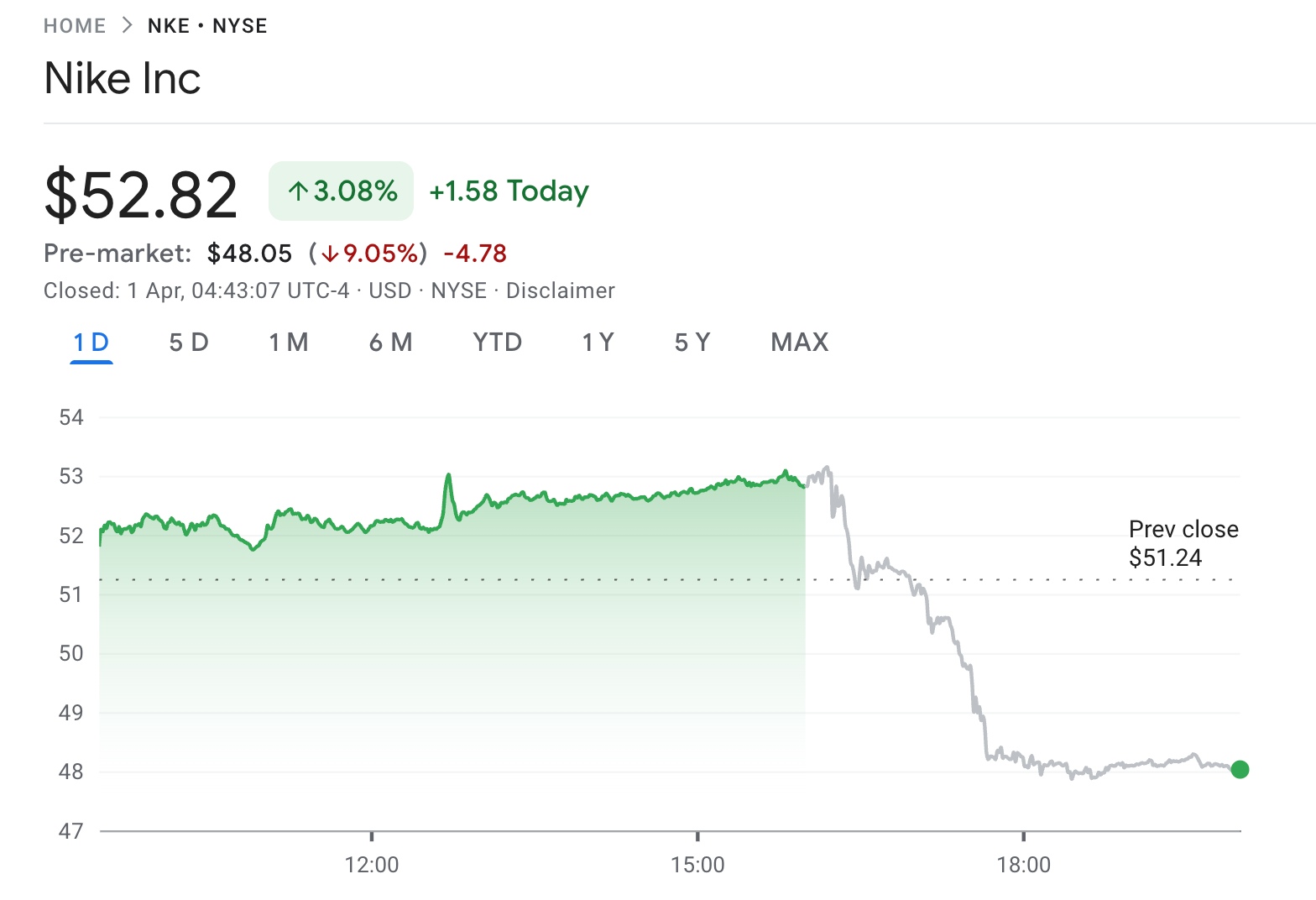This screenshot has width=1316, height=900.
Task: Click the Nike Inc title heading
Action: [x=123, y=77]
